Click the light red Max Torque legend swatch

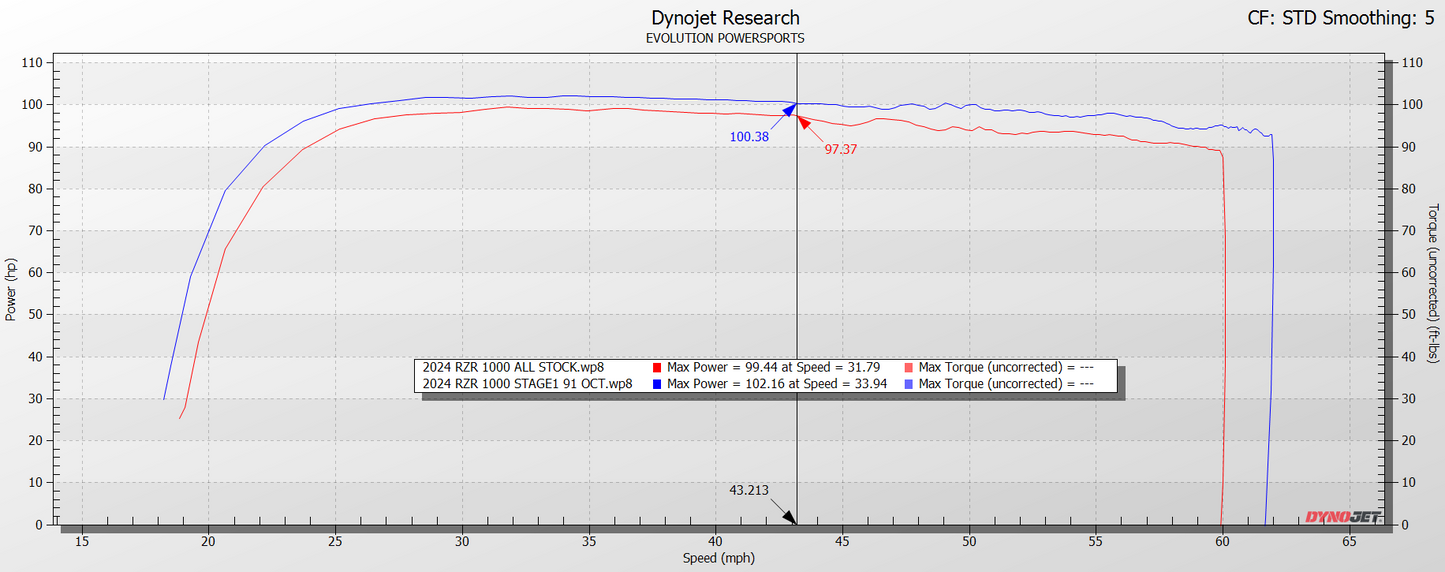pyautogui.click(x=909, y=367)
